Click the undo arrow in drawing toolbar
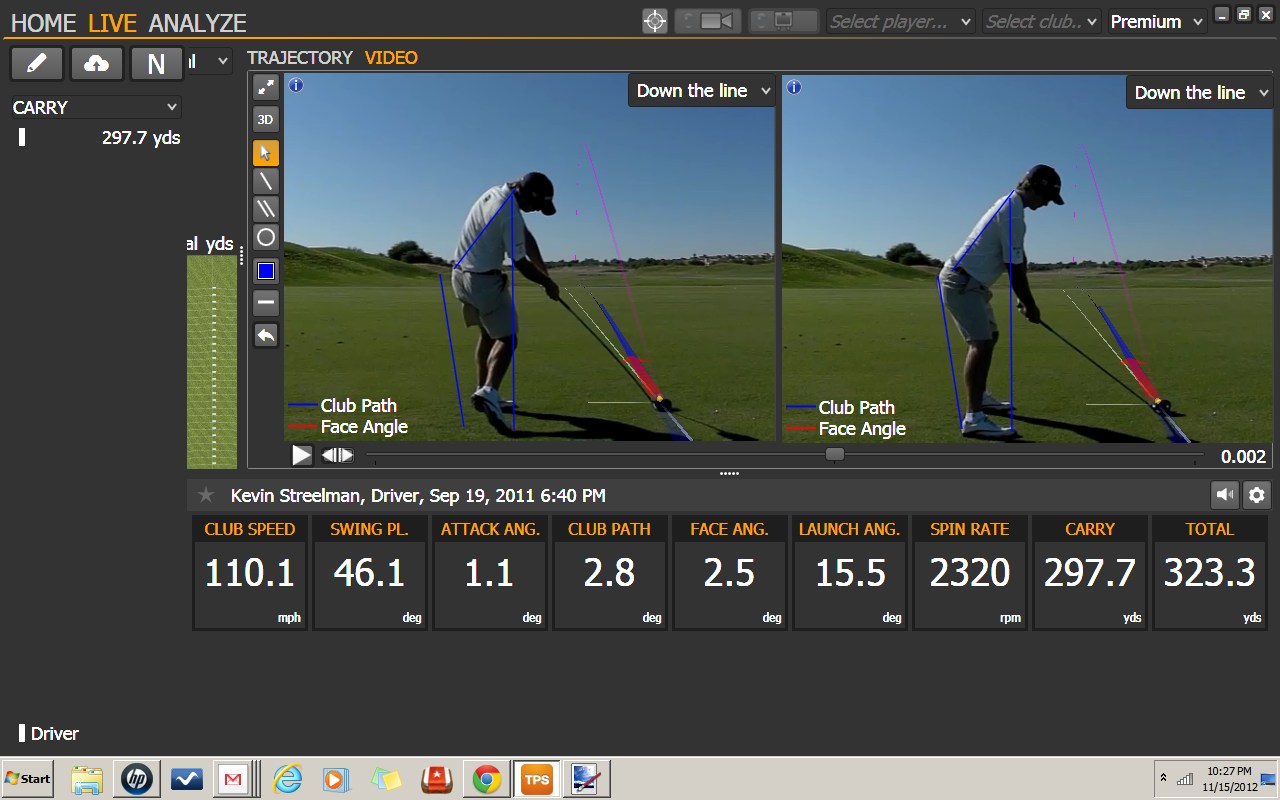Viewport: 1280px width, 800px height. click(266, 336)
